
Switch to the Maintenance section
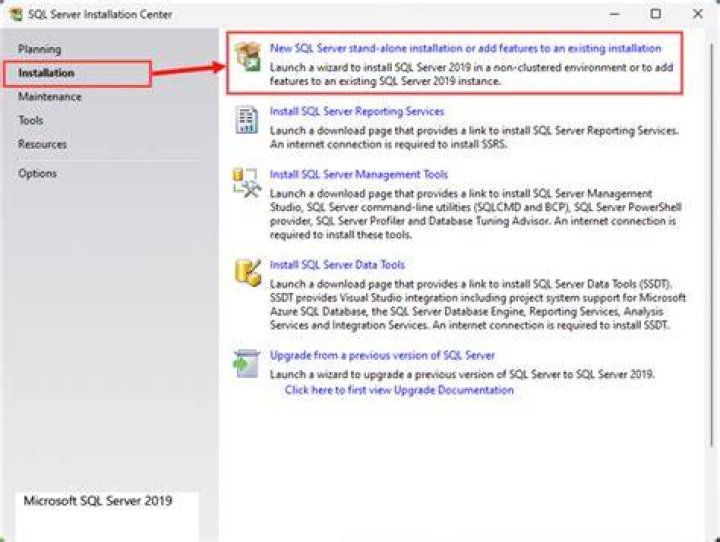(x=50, y=97)
